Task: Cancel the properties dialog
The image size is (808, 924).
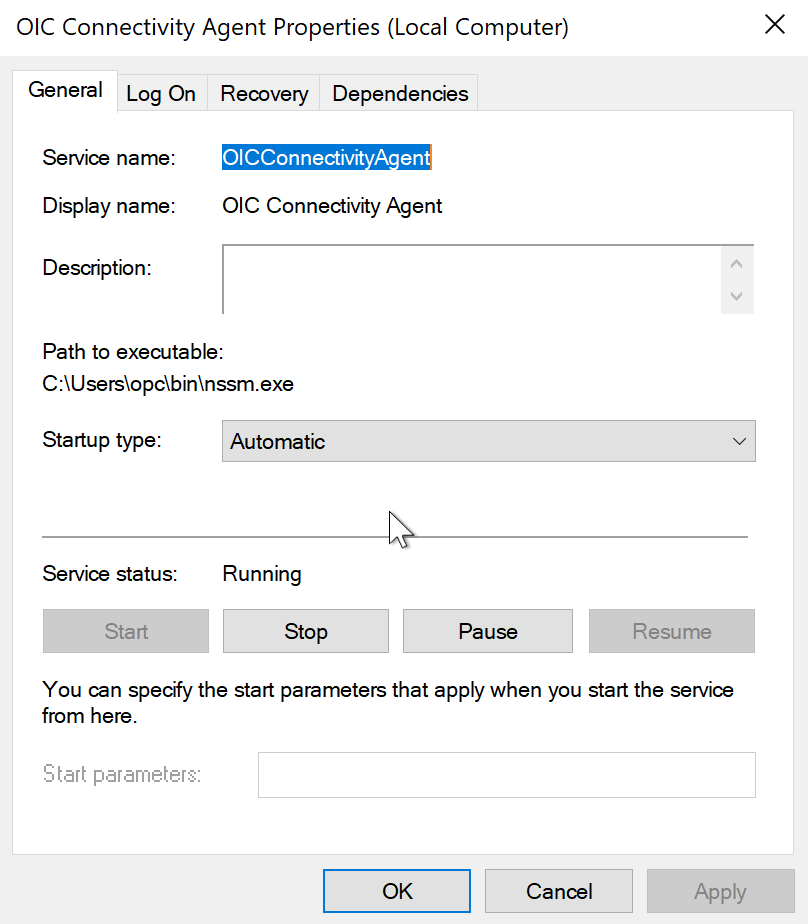Action: pyautogui.click(x=559, y=891)
